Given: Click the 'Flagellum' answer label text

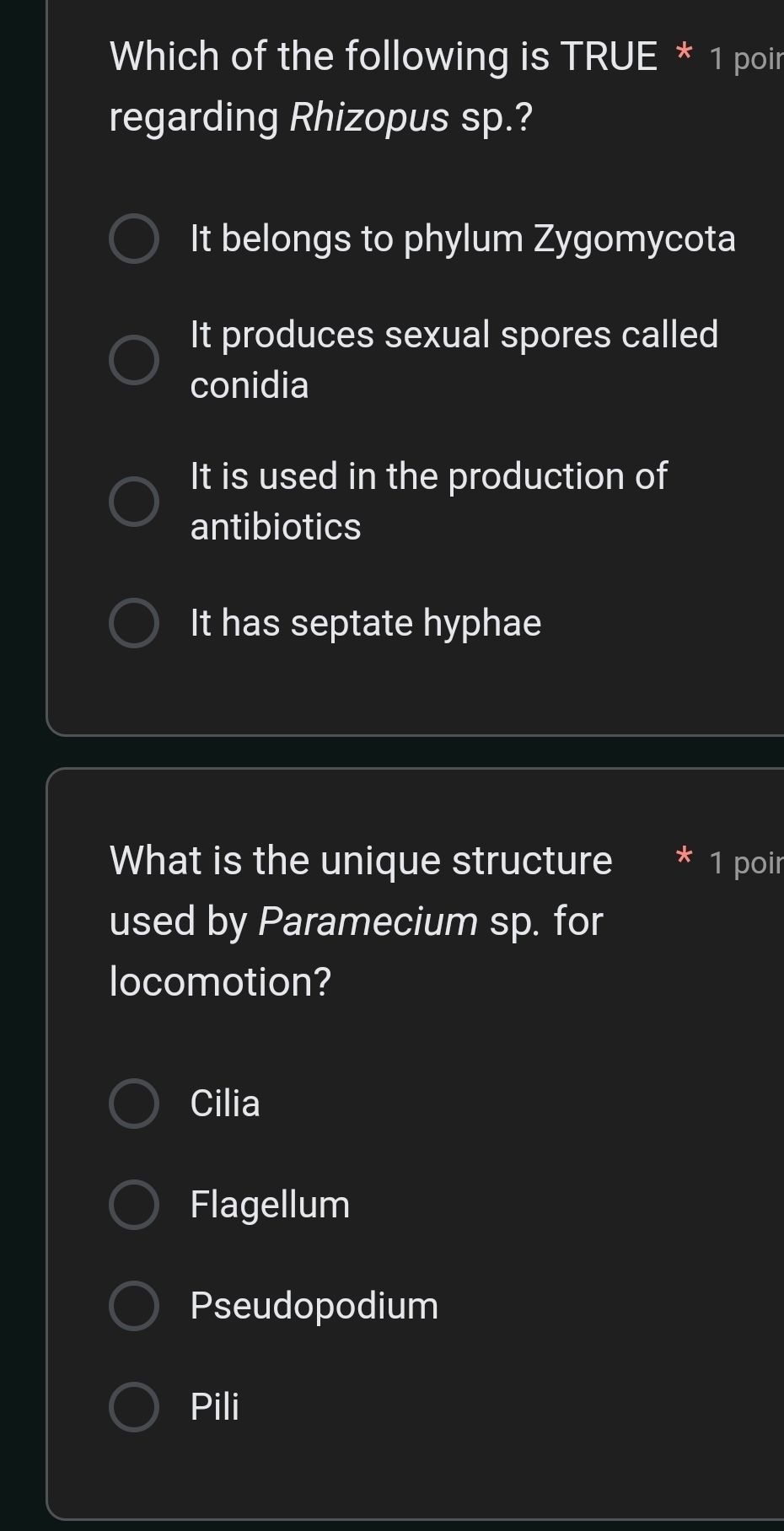Looking at the screenshot, I should pos(270,1205).
